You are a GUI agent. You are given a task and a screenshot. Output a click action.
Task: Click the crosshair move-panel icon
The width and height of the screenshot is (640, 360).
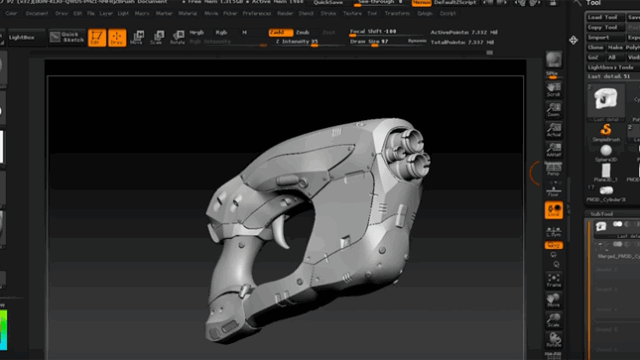point(573,40)
